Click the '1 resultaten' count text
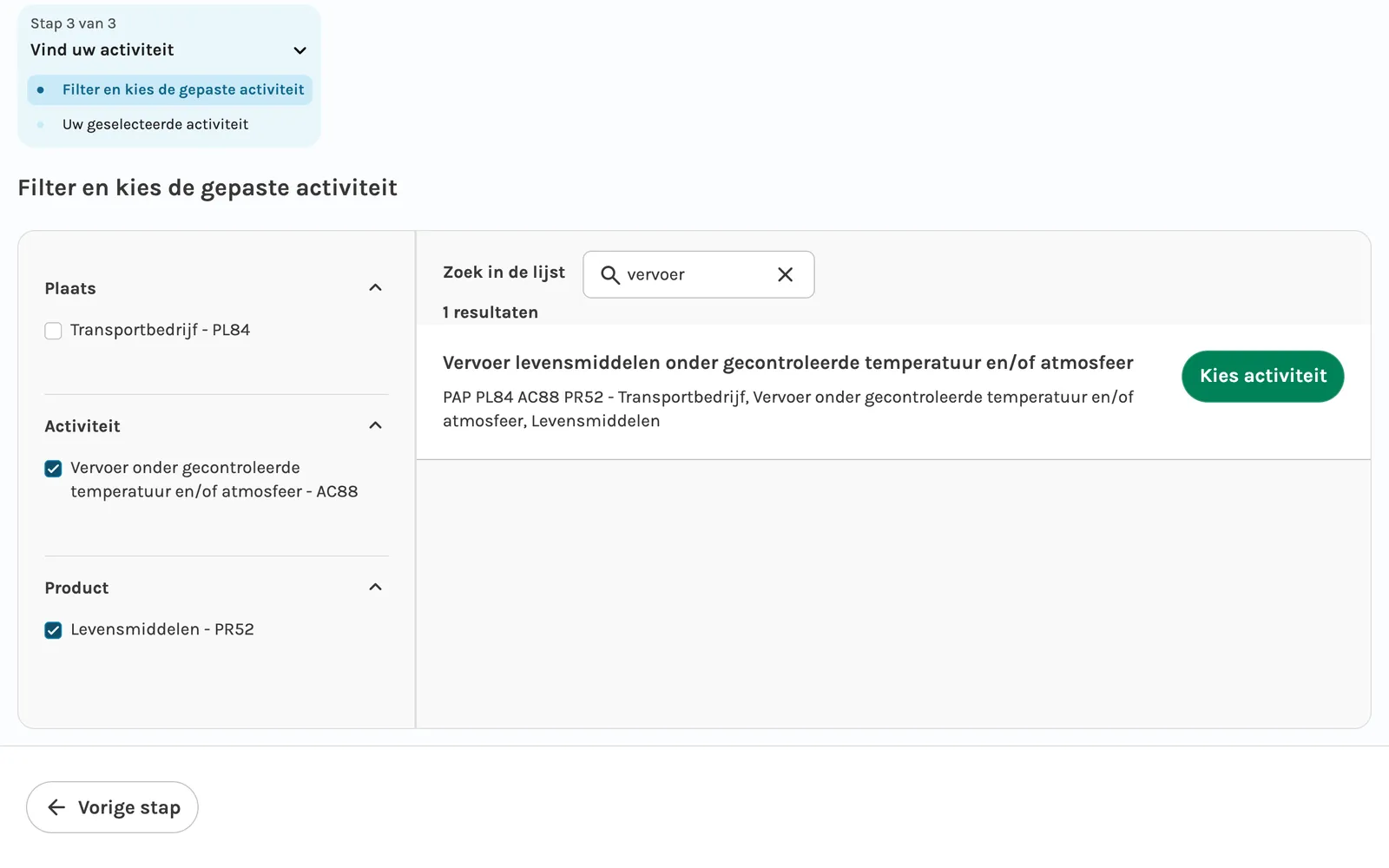 [490, 312]
